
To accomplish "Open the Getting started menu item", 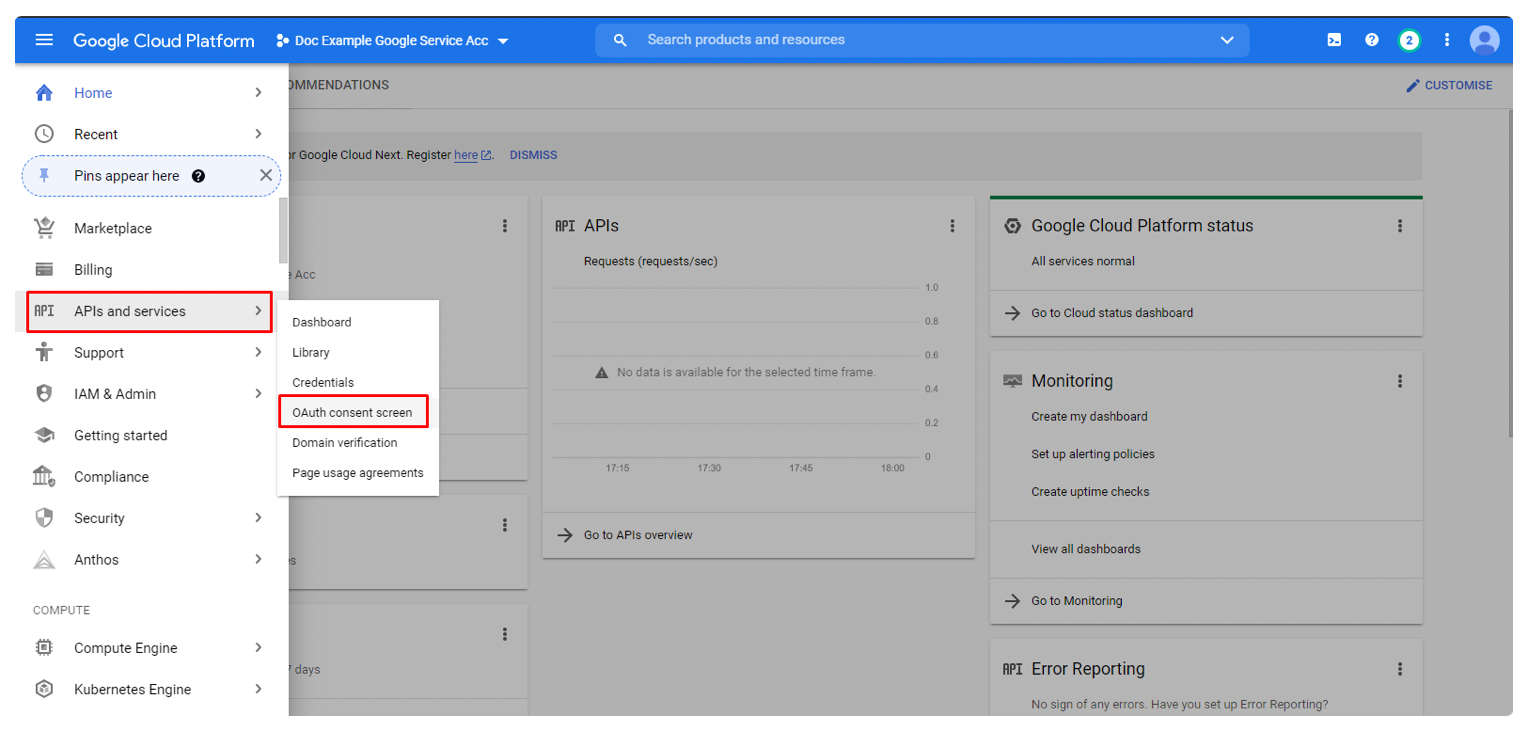I will (148, 435).
